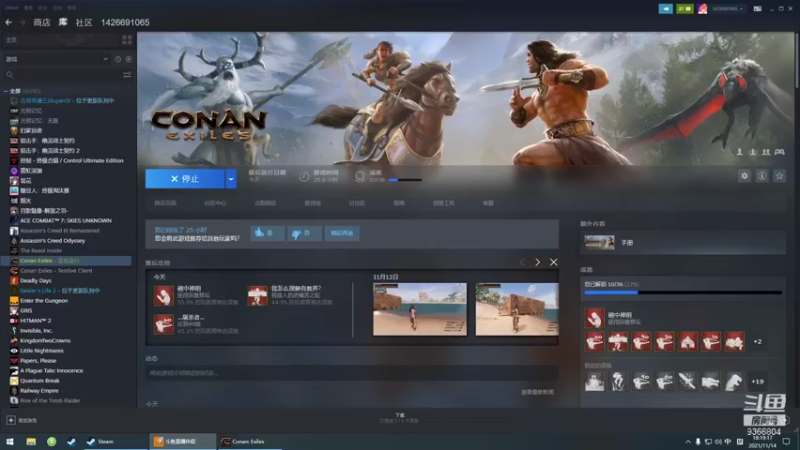800x450 pixels.
Task: Go to previous post-game summary page
Action: [522, 262]
